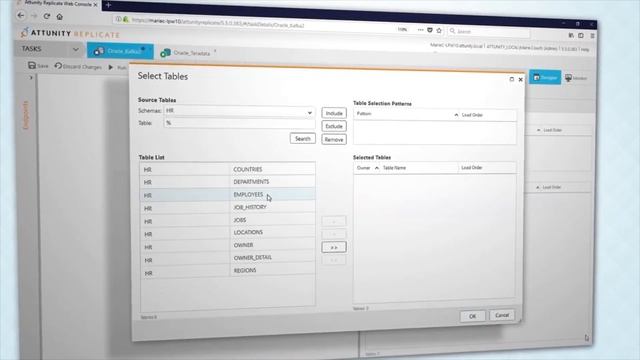640x360 pixels.
Task: Click Cancel in Select Tables dialog
Action: tap(502, 315)
